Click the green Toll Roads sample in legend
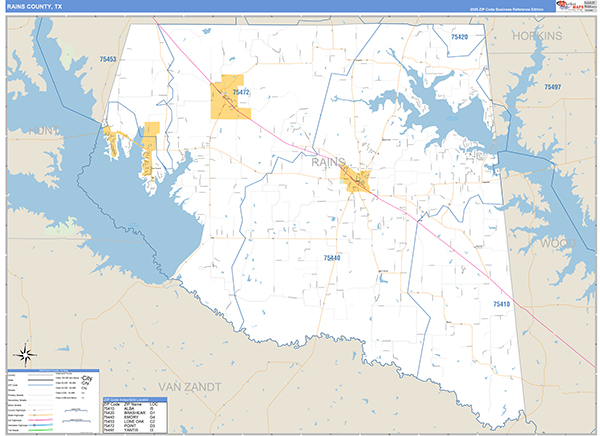600x436 pixels. pyautogui.click(x=41, y=430)
